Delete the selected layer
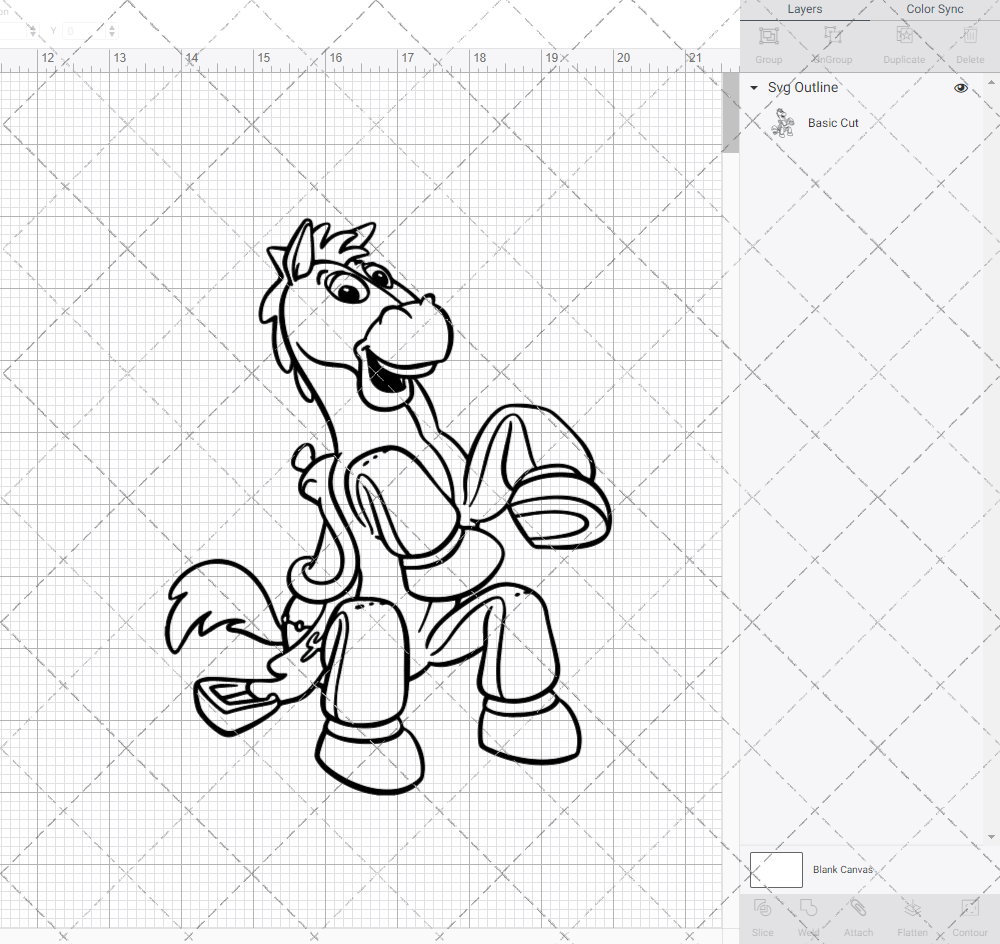Viewport: 1000px width, 944px height. (x=969, y=42)
